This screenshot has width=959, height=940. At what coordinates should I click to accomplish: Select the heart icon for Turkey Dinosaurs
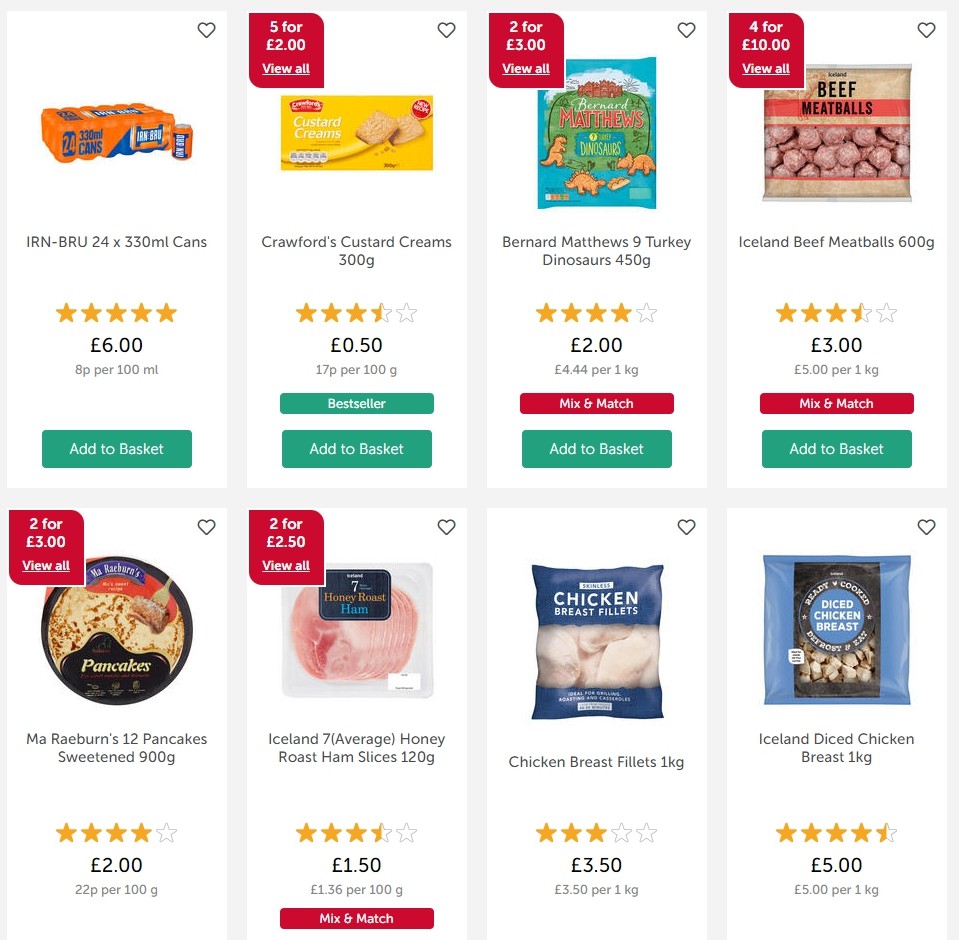686,30
